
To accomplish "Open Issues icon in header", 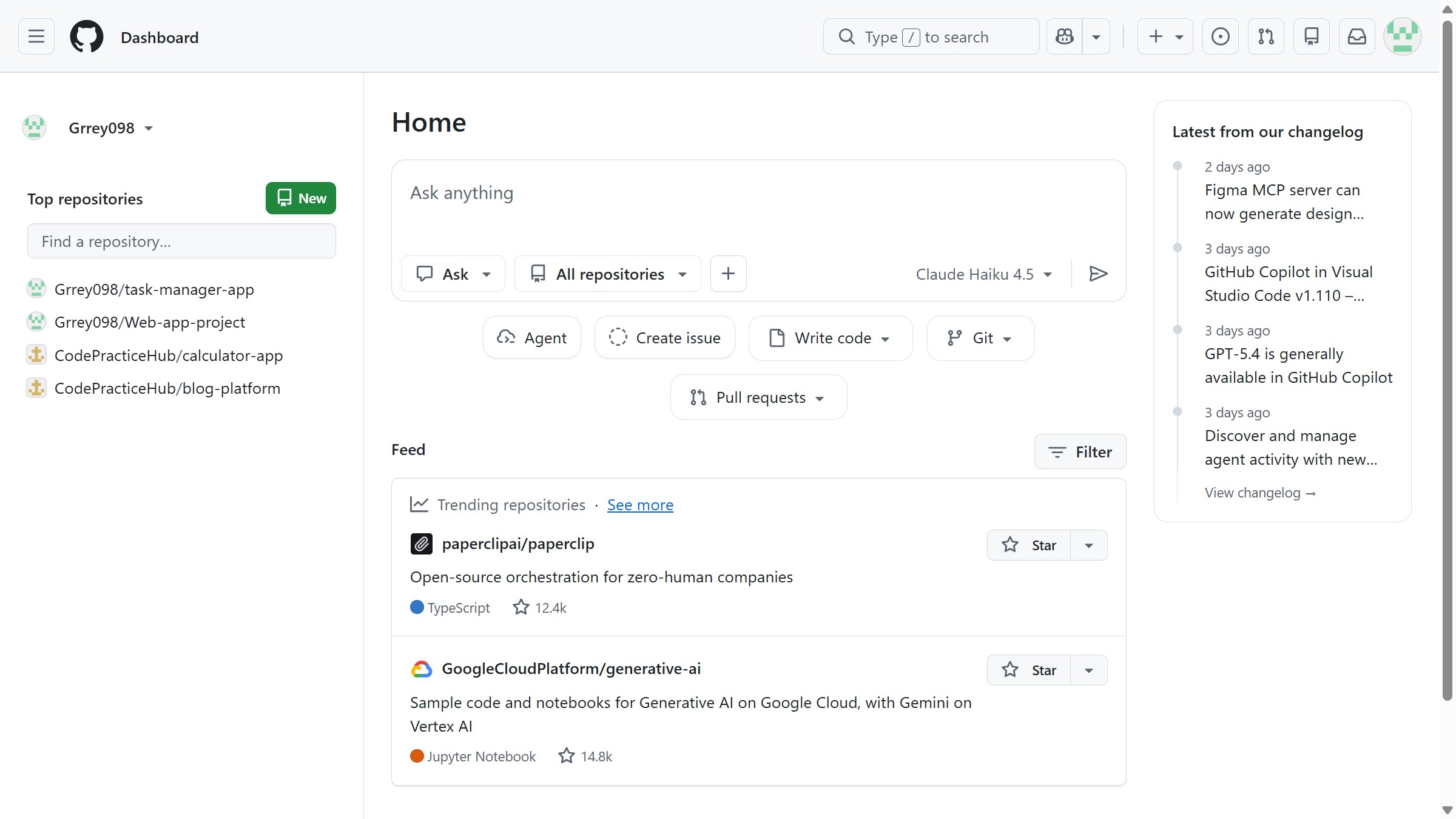I will [1221, 36].
